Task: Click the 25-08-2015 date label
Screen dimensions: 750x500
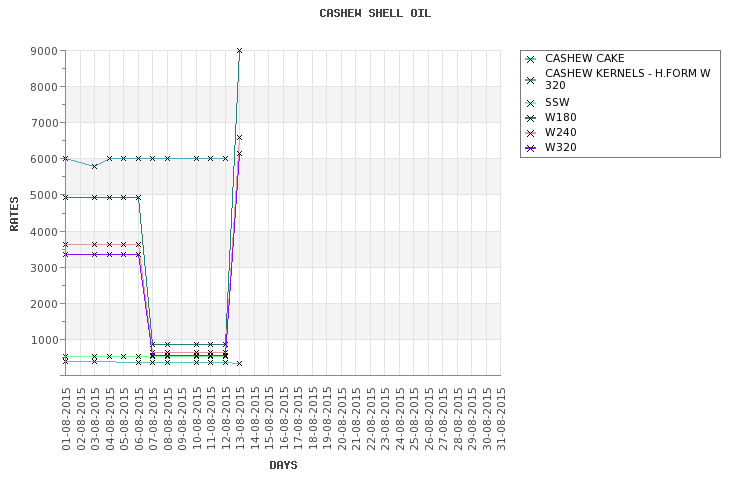Action: pos(414,419)
